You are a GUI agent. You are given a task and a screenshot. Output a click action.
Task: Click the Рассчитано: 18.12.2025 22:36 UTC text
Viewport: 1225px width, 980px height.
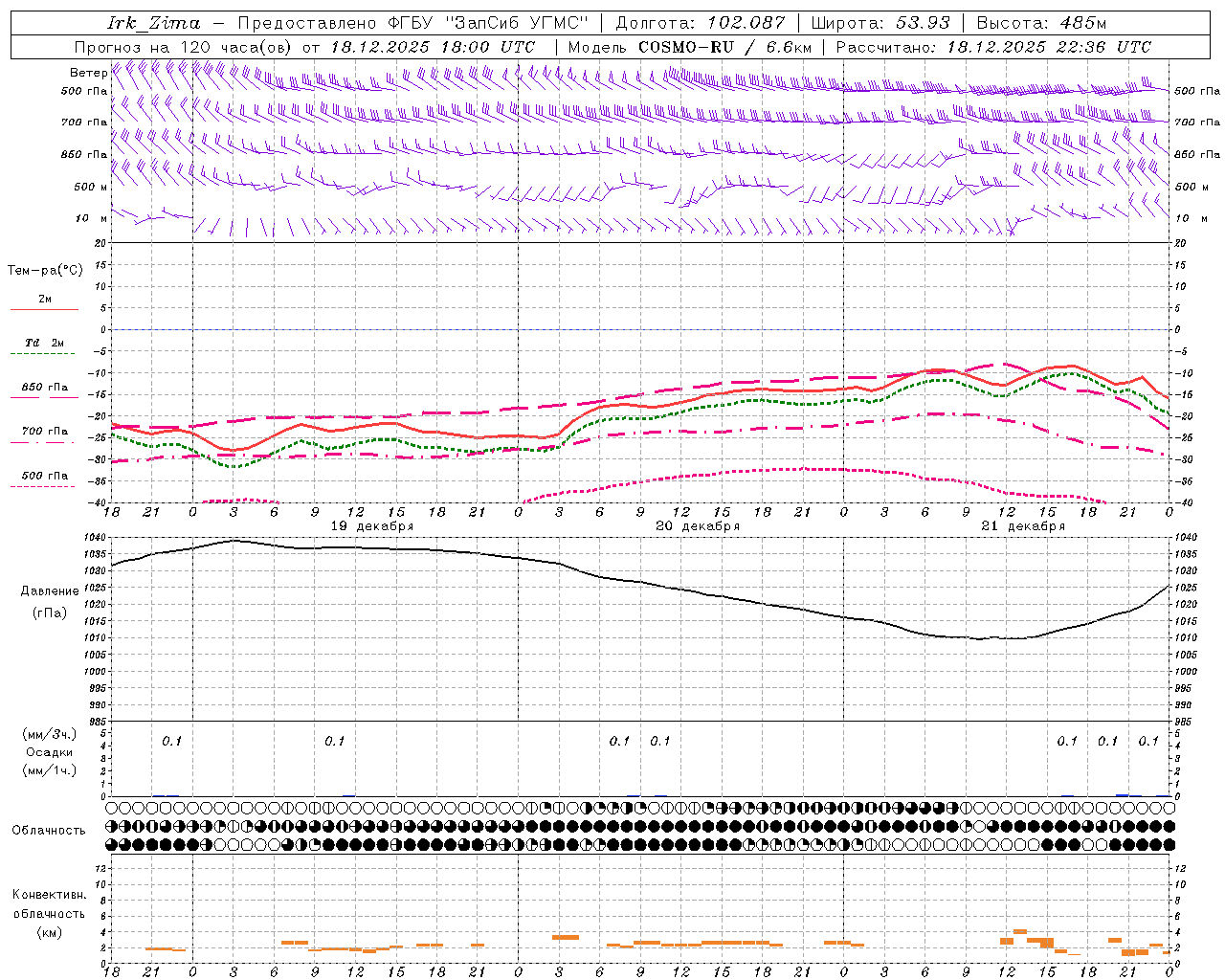993,47
